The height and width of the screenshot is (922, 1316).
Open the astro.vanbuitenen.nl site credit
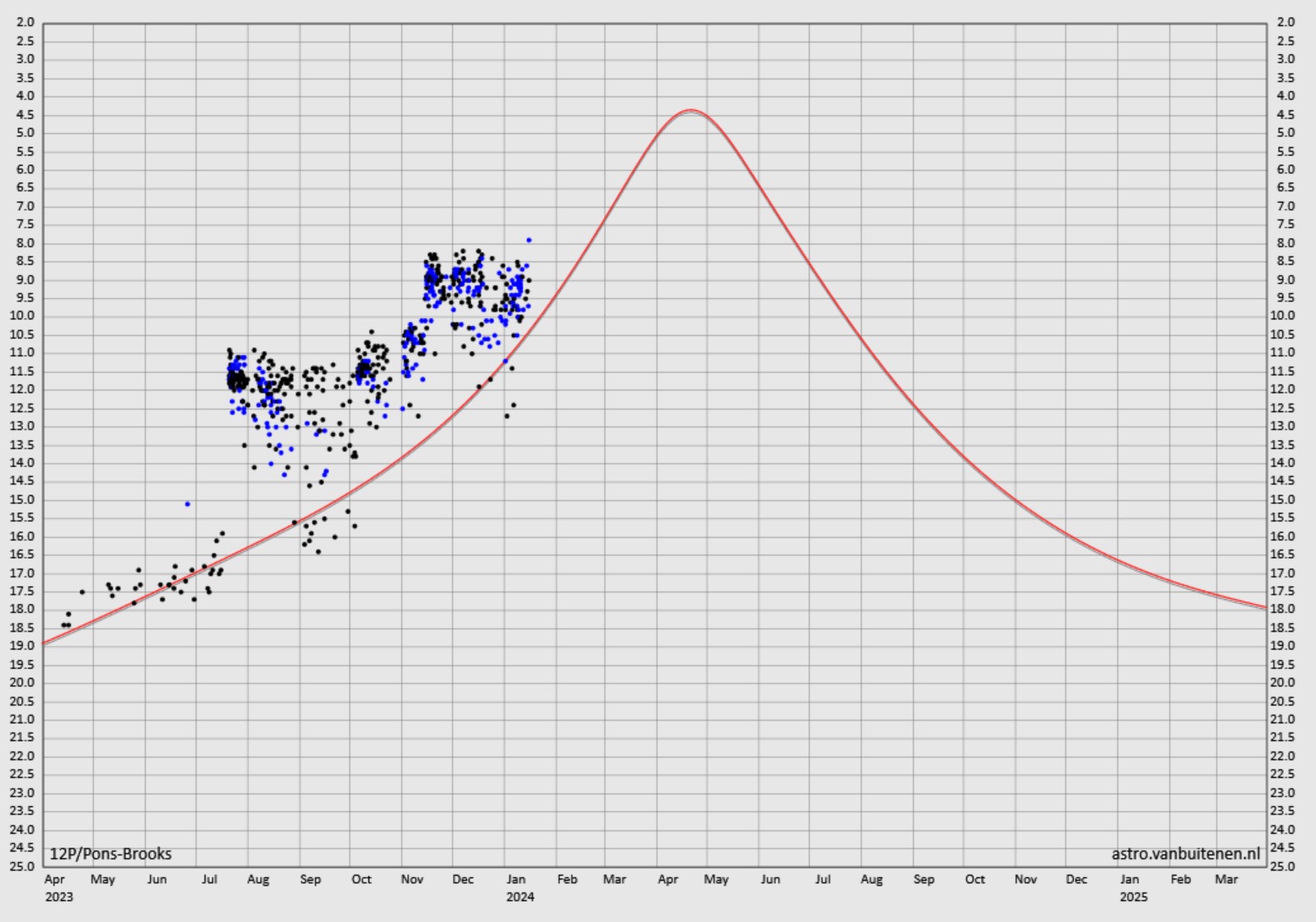coord(1185,853)
